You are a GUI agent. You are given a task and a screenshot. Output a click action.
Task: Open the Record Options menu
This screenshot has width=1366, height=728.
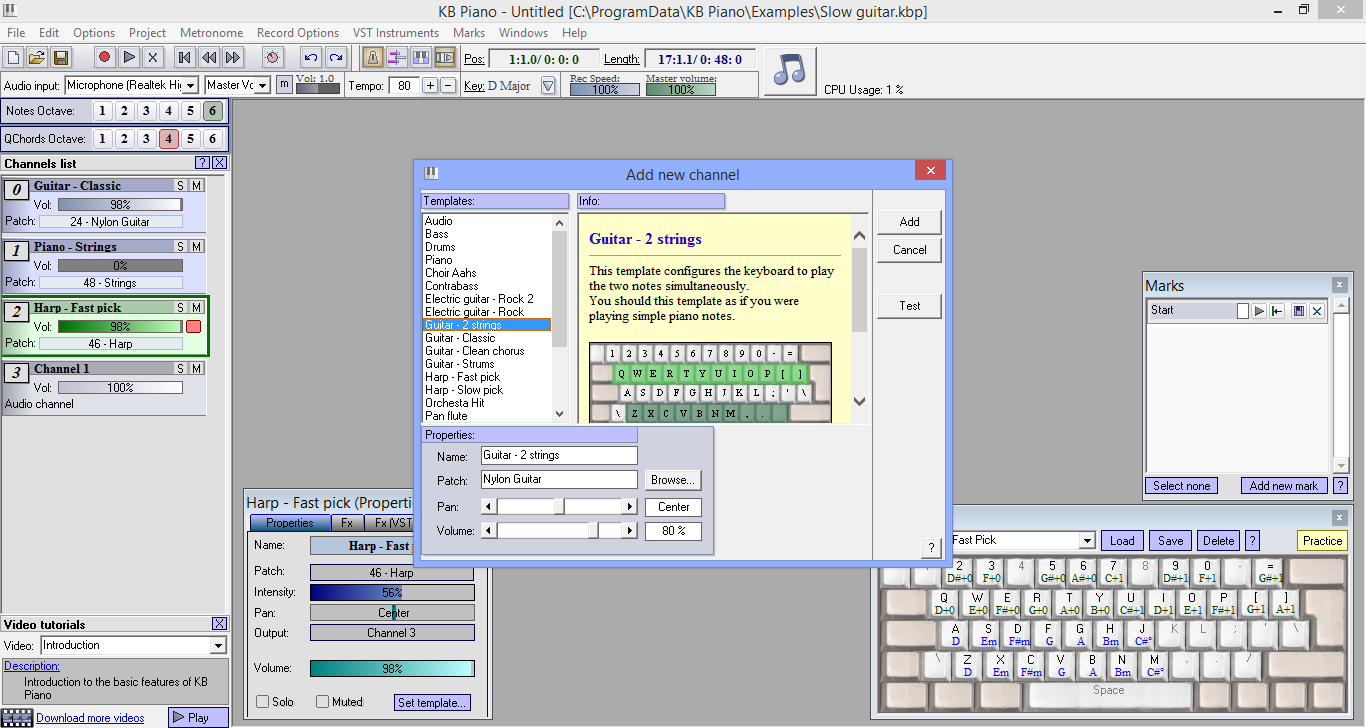(298, 33)
